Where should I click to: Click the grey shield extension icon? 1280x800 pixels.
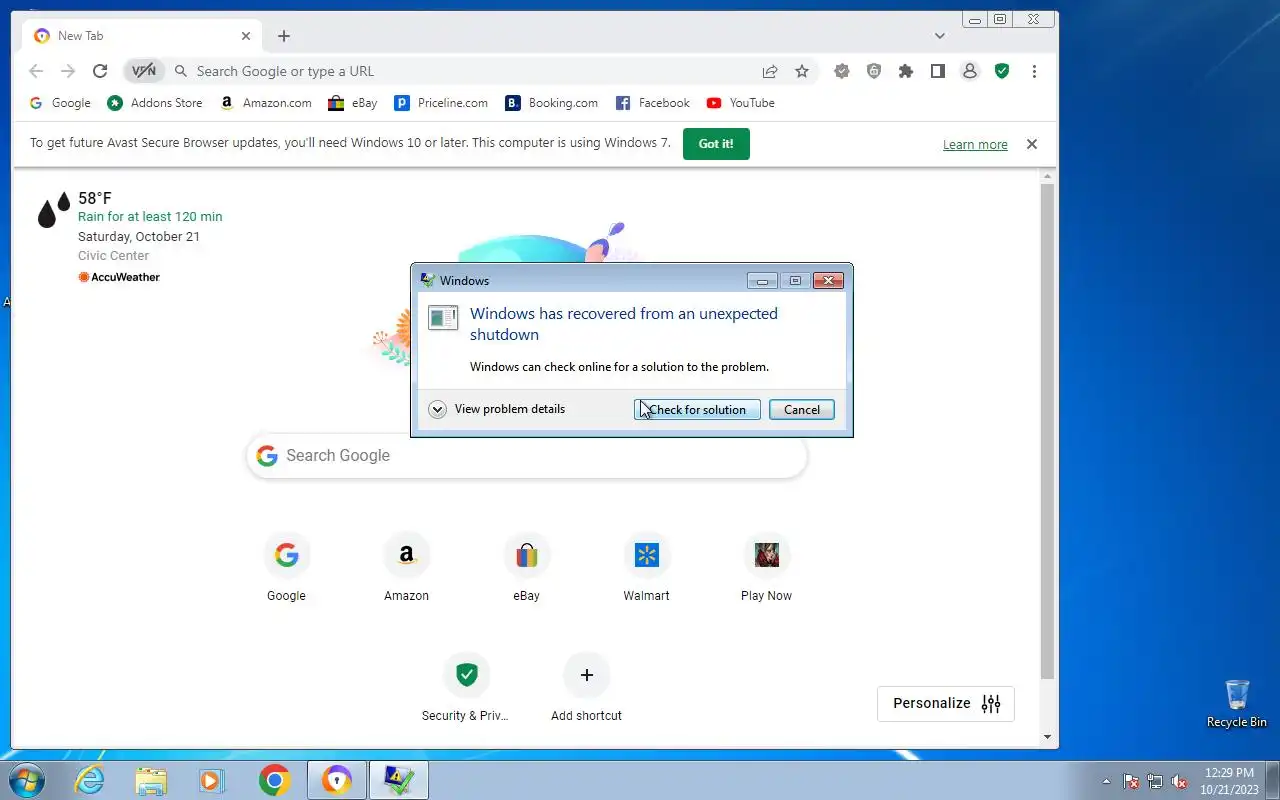[x=874, y=71]
